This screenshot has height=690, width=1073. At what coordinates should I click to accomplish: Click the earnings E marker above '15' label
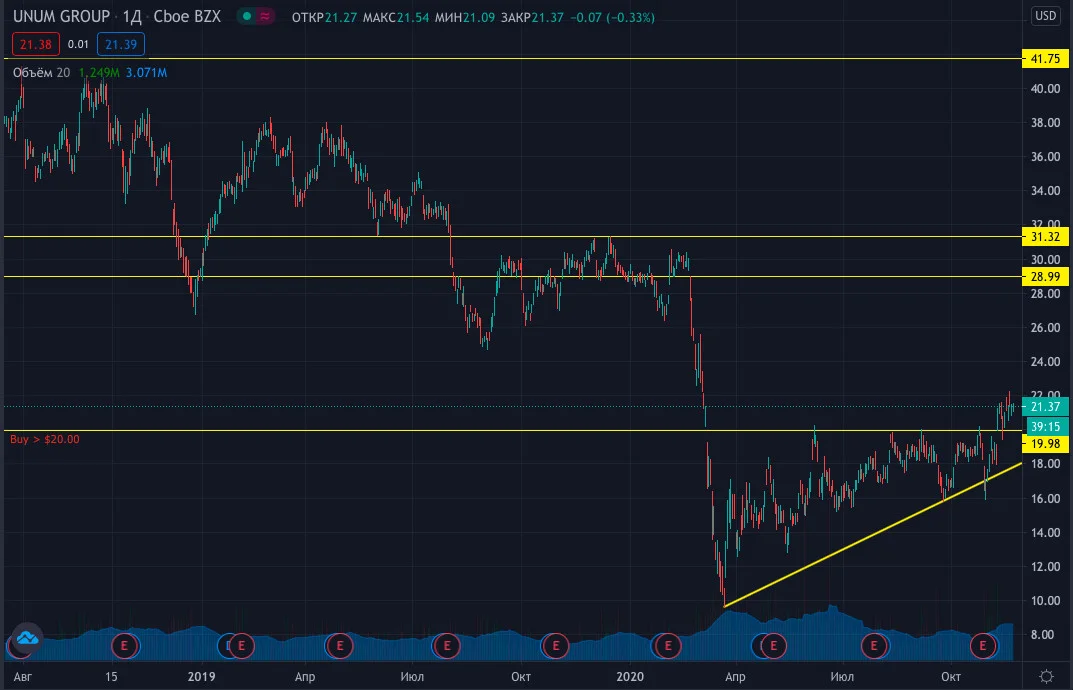[125, 646]
